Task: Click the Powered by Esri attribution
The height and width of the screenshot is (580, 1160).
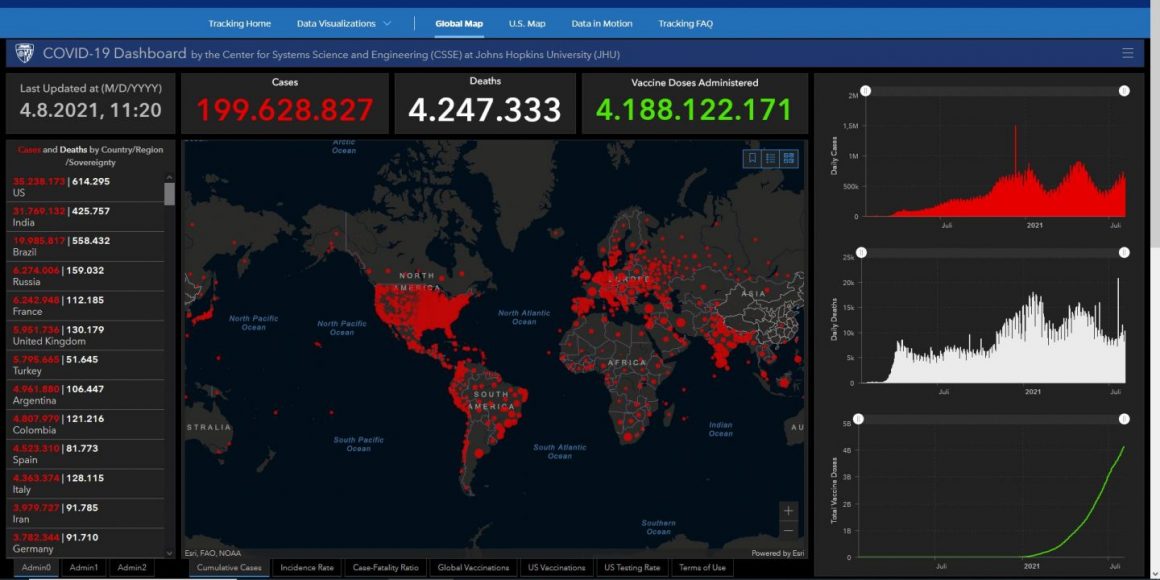Action: 777,553
